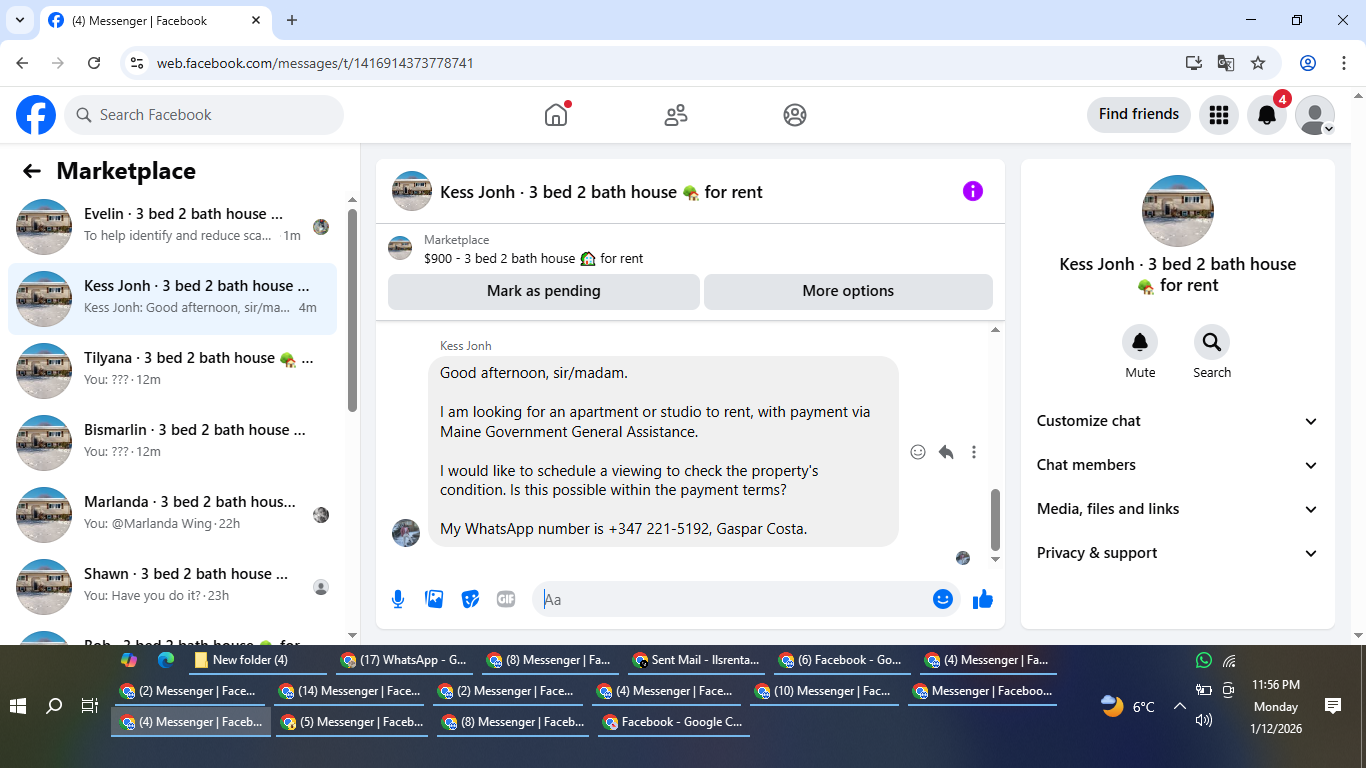This screenshot has width=1366, height=768.
Task: Choose a sticker
Action: (x=470, y=599)
